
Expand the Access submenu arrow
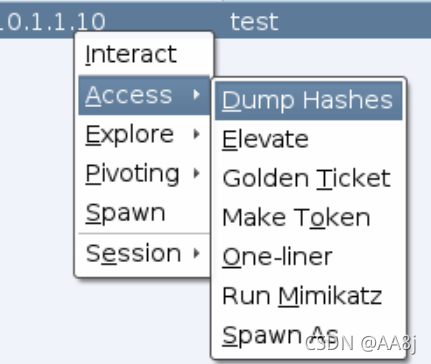pyautogui.click(x=197, y=95)
